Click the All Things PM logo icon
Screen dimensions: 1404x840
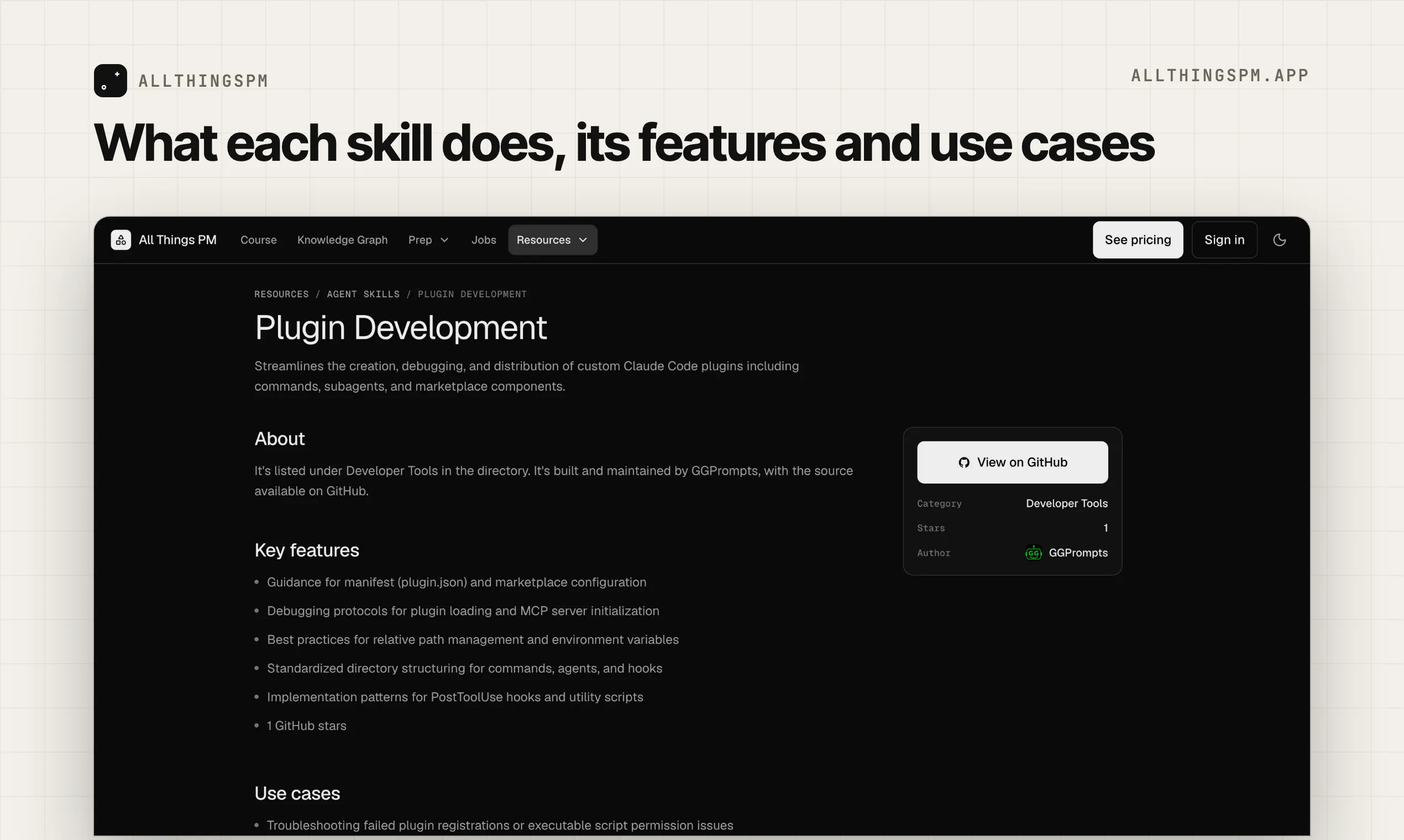point(121,239)
